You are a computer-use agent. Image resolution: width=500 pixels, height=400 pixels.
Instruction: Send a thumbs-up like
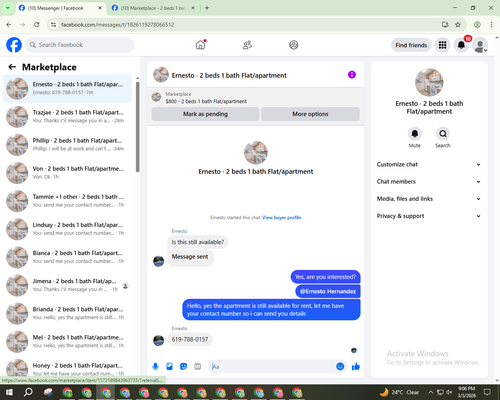click(356, 367)
